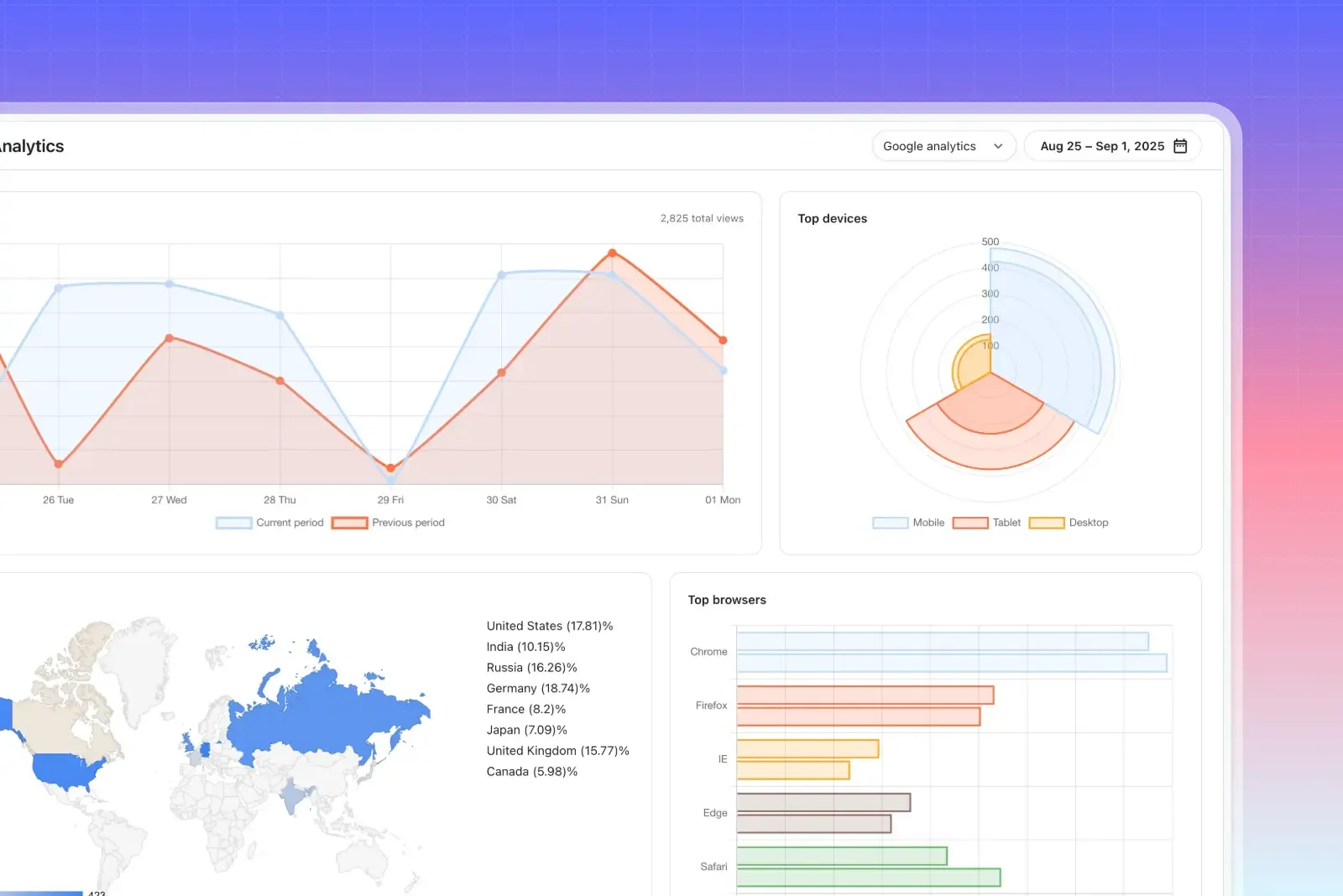Click the upper Firefox bar in Top browsers
Screen dimensions: 1343x896
(865, 695)
